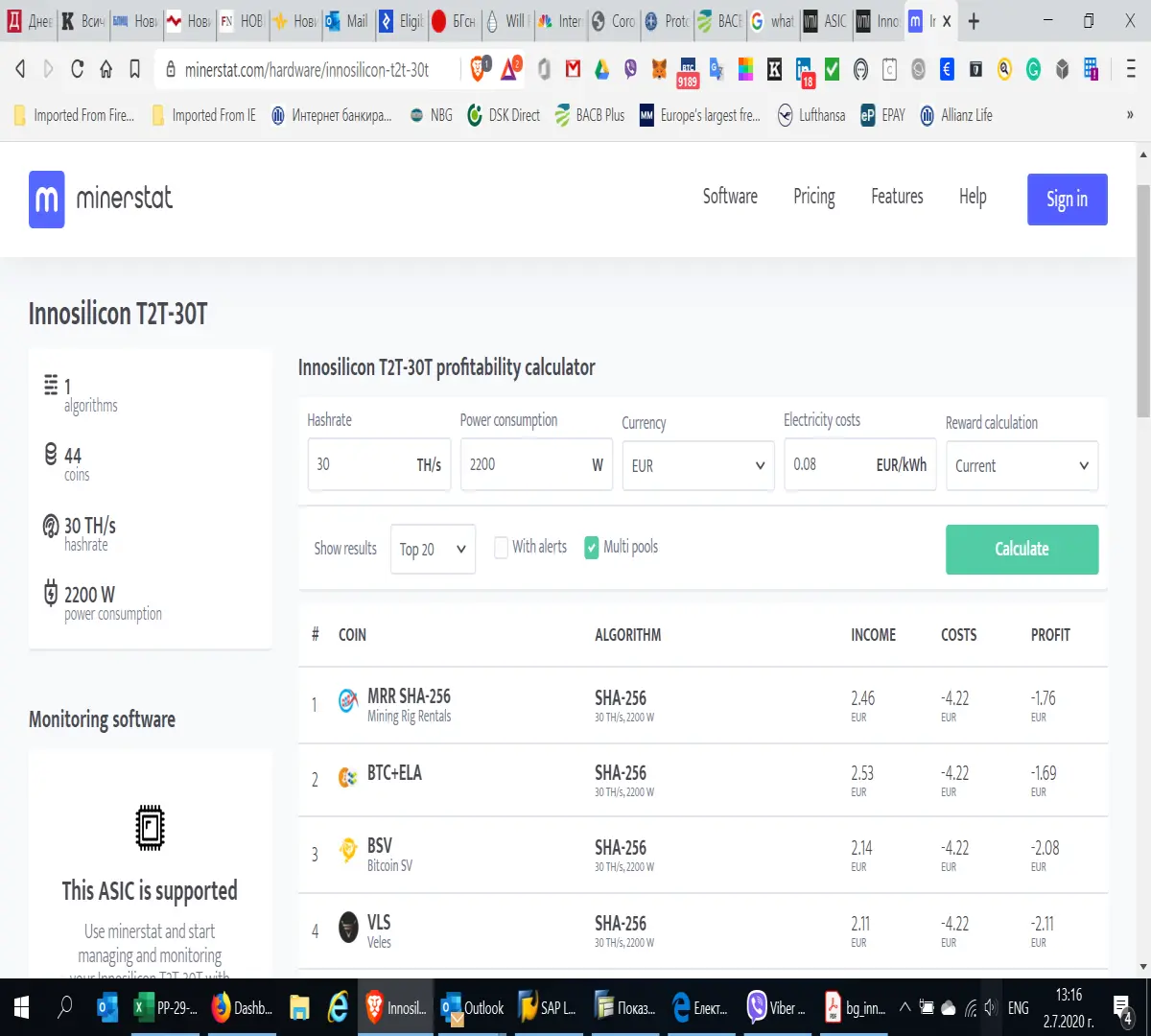Open the BACB Plus bookmark
1151x1036 pixels.
click(590, 115)
